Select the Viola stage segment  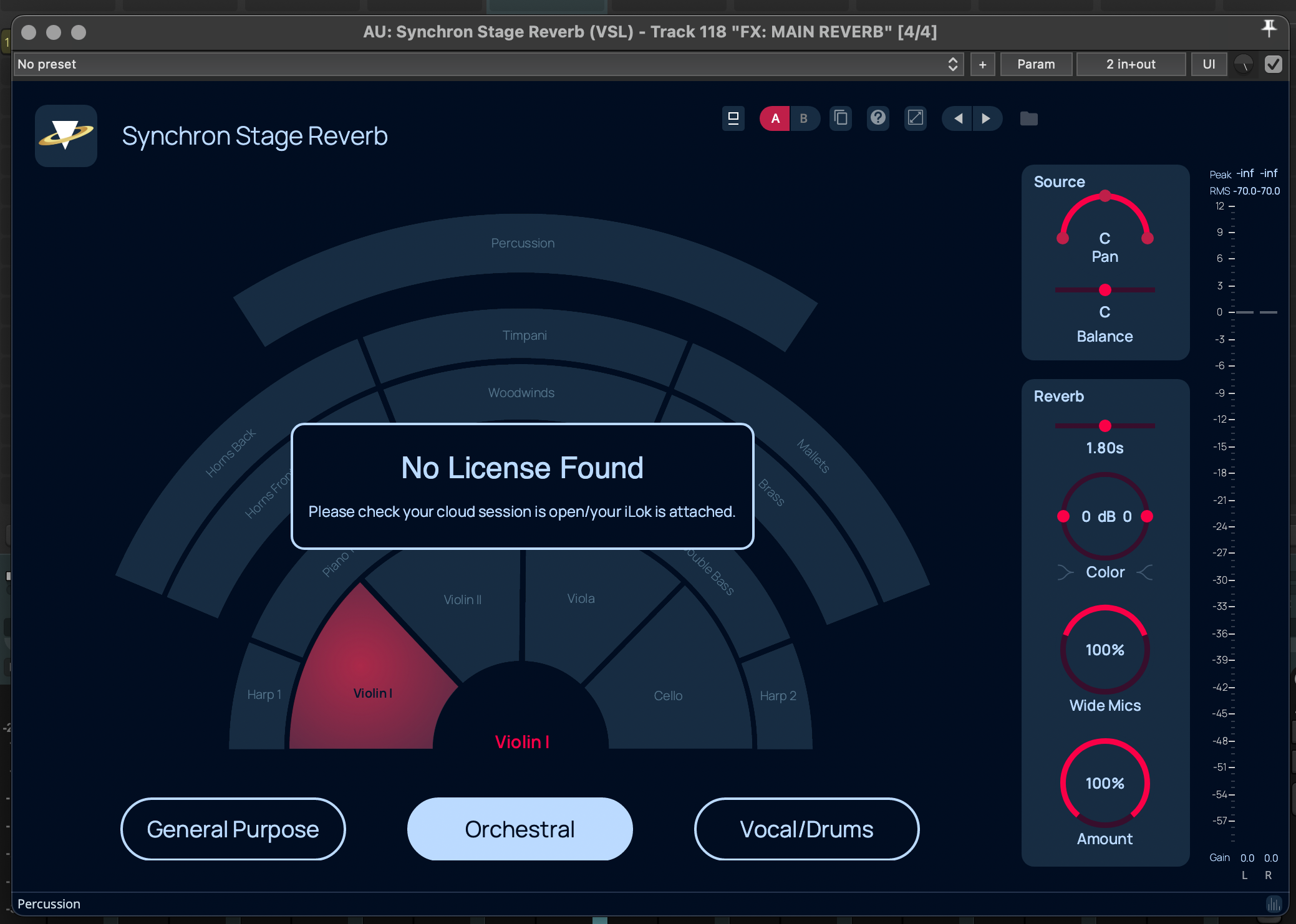581,599
